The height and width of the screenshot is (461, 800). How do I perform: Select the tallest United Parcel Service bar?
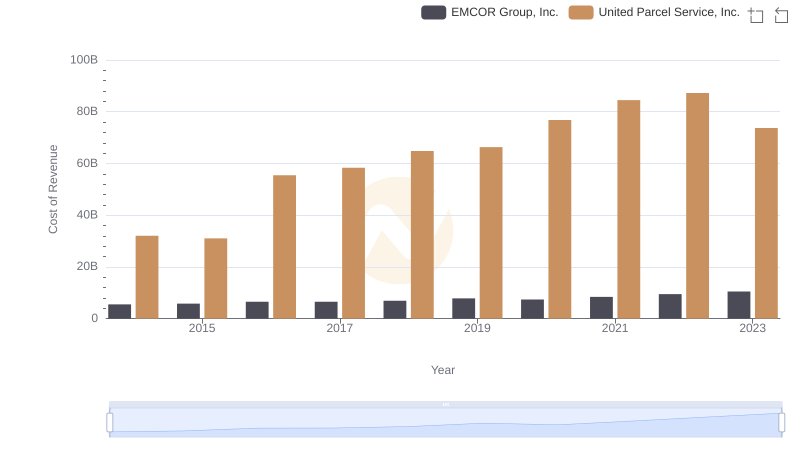click(697, 205)
